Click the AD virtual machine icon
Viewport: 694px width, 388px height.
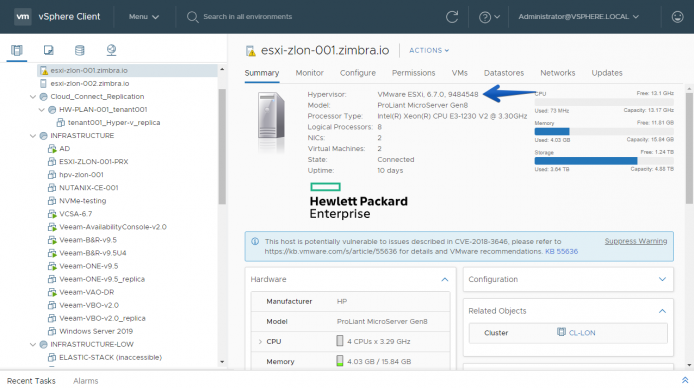pyautogui.click(x=52, y=149)
